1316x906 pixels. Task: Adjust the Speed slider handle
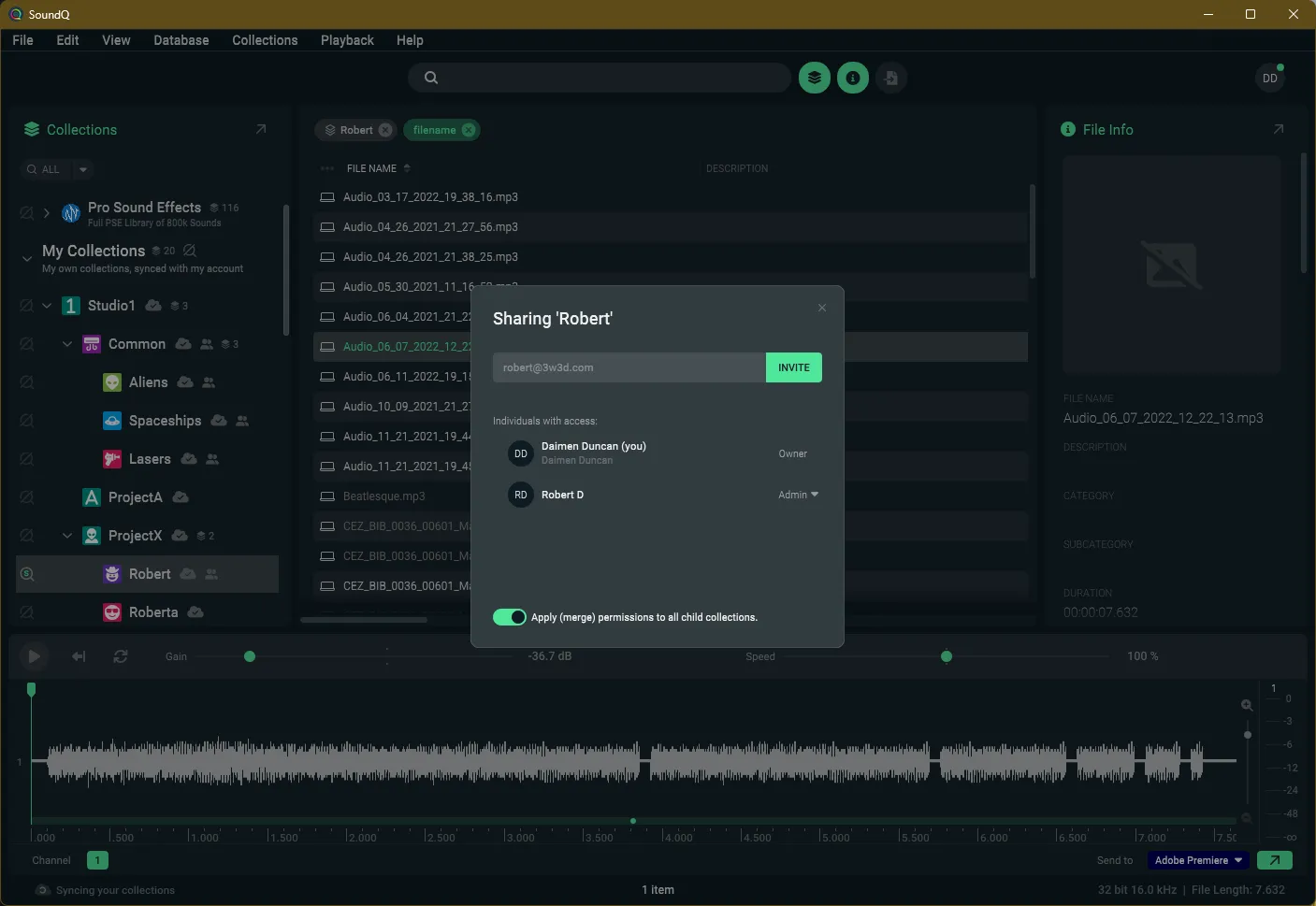pos(947,656)
